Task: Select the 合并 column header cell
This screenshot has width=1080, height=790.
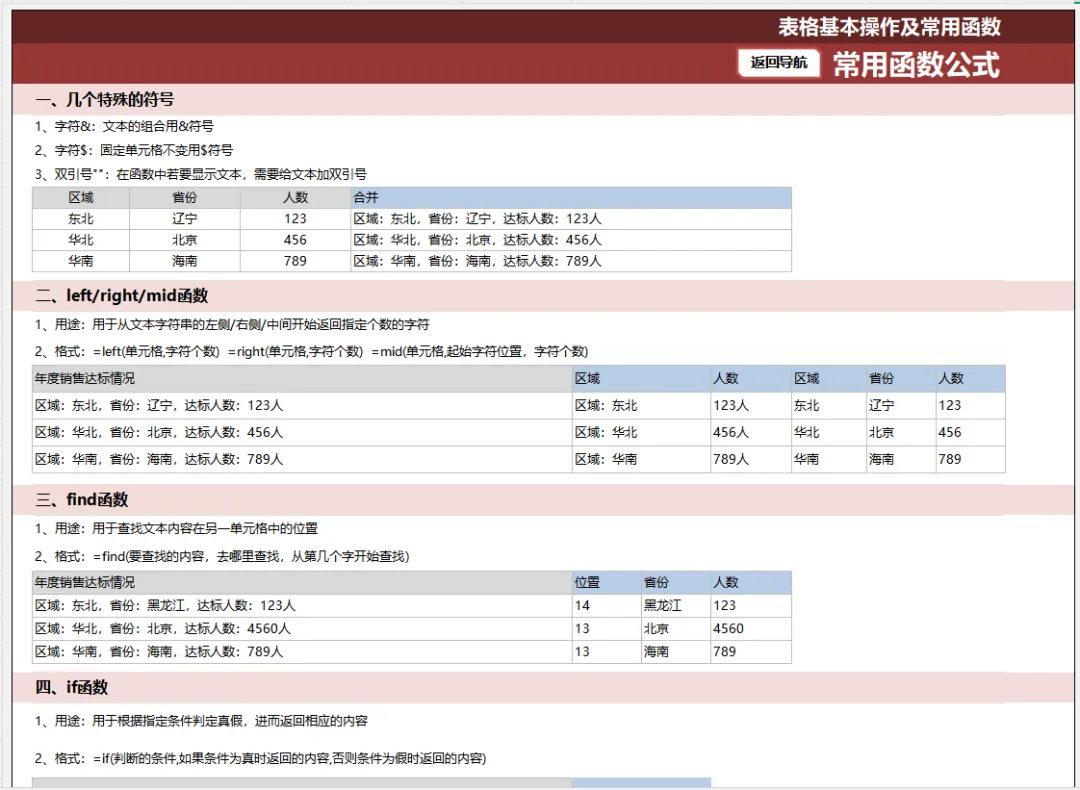Action: (571, 198)
